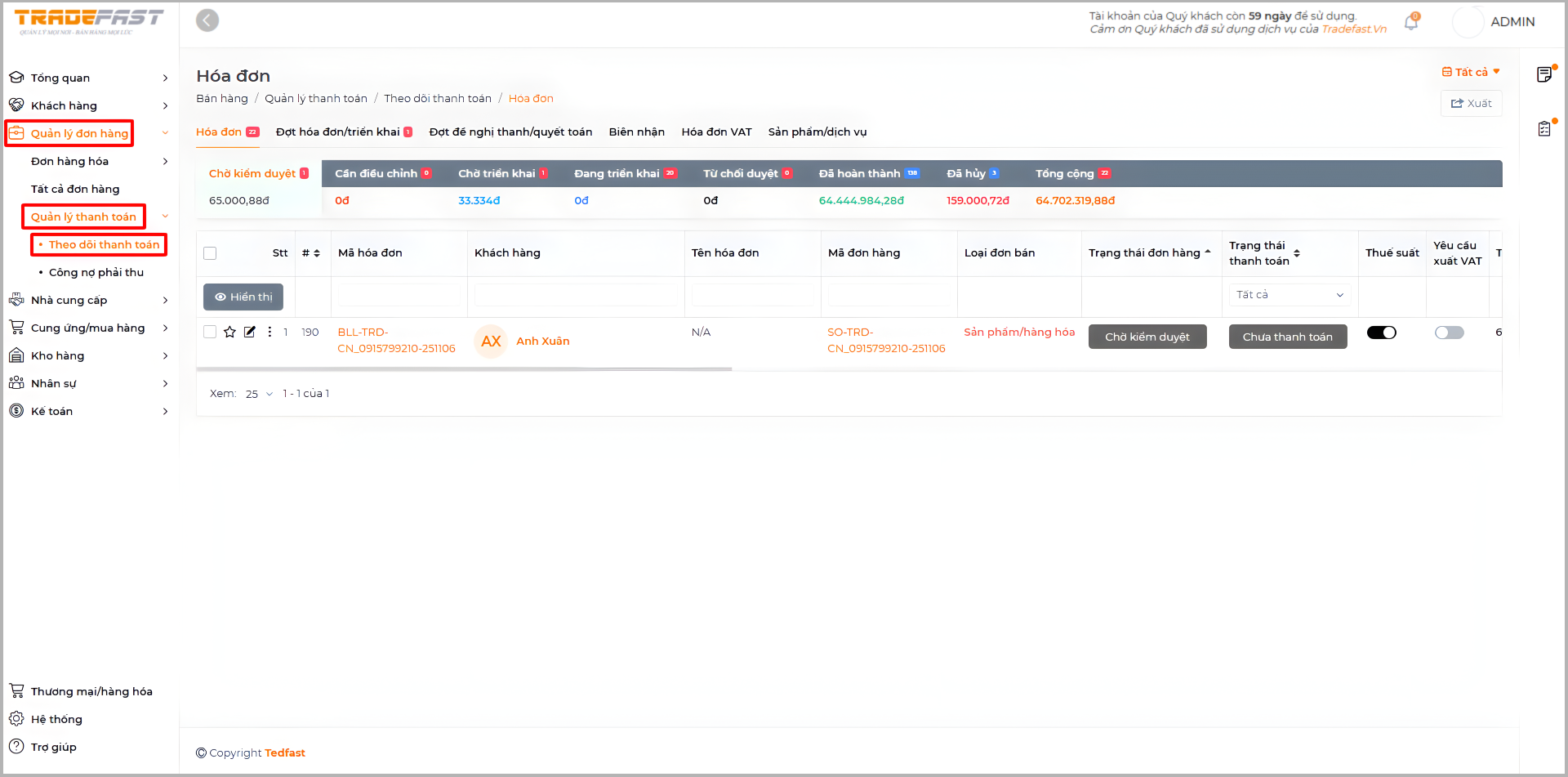Expand the Tất cả filter at top right
This screenshot has height=777, width=1568.
tap(1471, 72)
